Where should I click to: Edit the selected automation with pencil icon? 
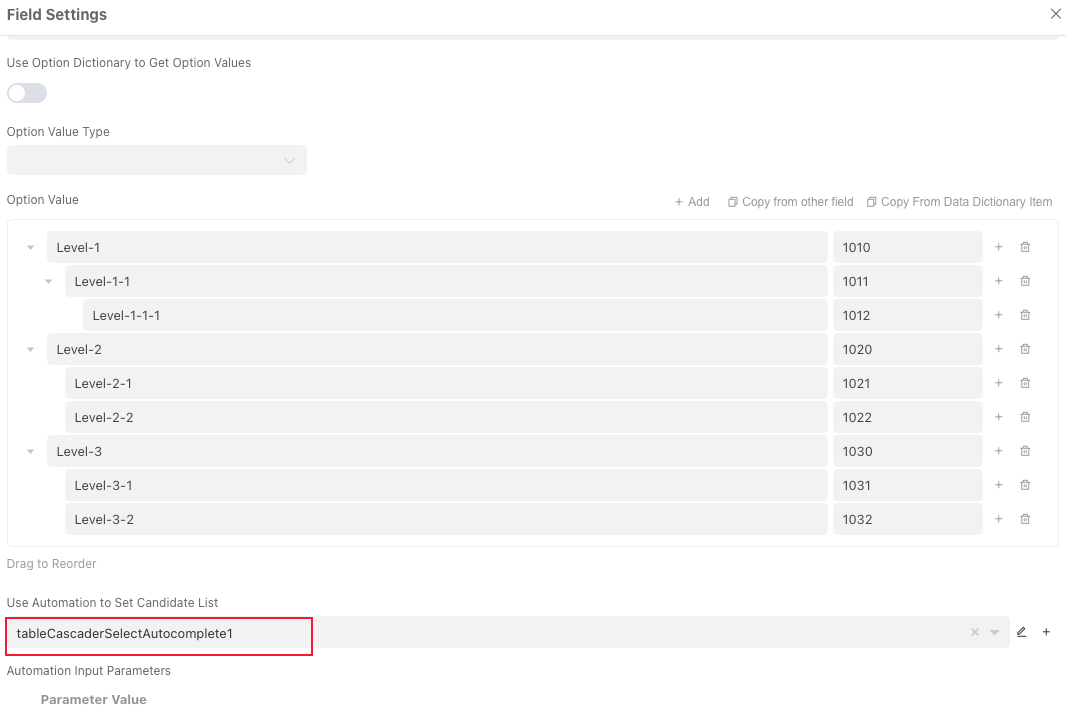[x=1021, y=632]
